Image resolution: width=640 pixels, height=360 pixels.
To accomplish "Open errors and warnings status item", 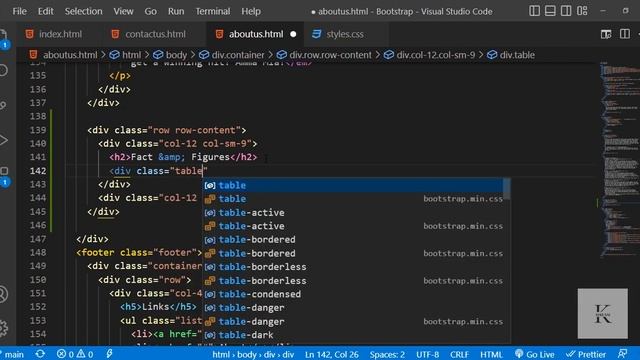I will [x=75, y=354].
